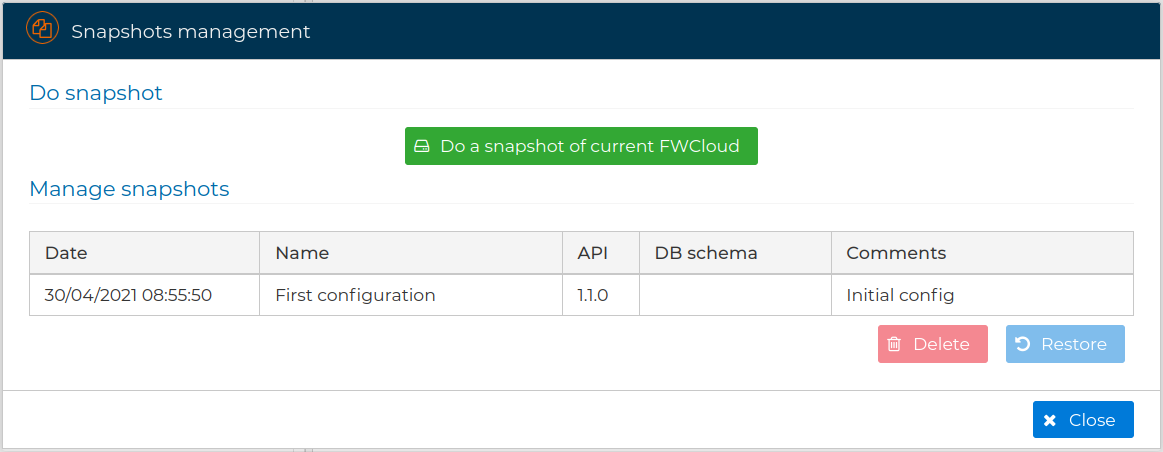1163x452 pixels.
Task: Click the drive icon on the green snapshot button
Action: click(x=421, y=146)
